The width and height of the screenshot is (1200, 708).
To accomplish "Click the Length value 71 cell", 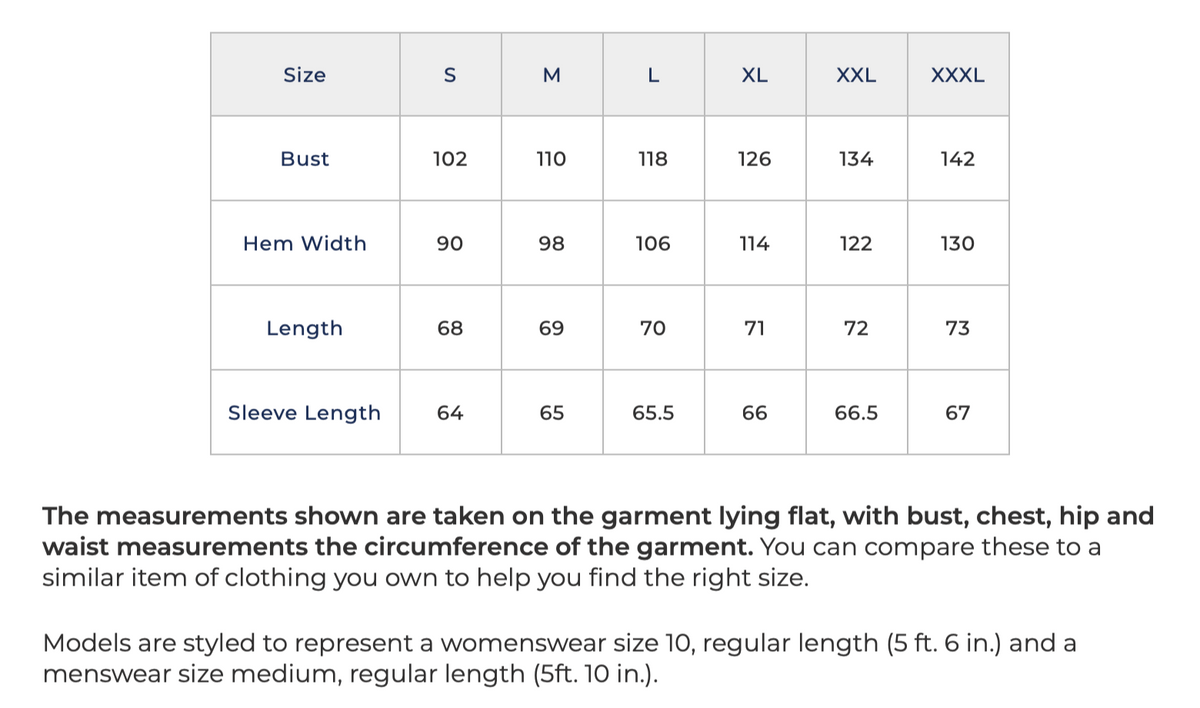I will pyautogui.click(x=755, y=328).
